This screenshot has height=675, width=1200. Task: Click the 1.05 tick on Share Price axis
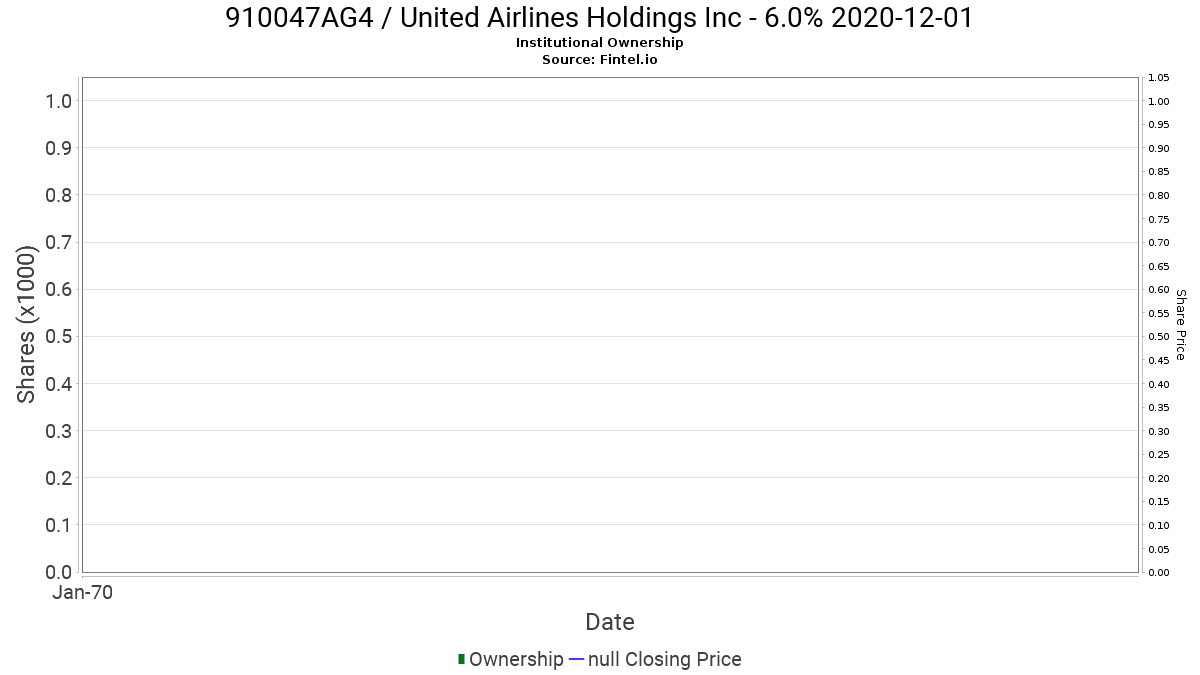[1158, 78]
